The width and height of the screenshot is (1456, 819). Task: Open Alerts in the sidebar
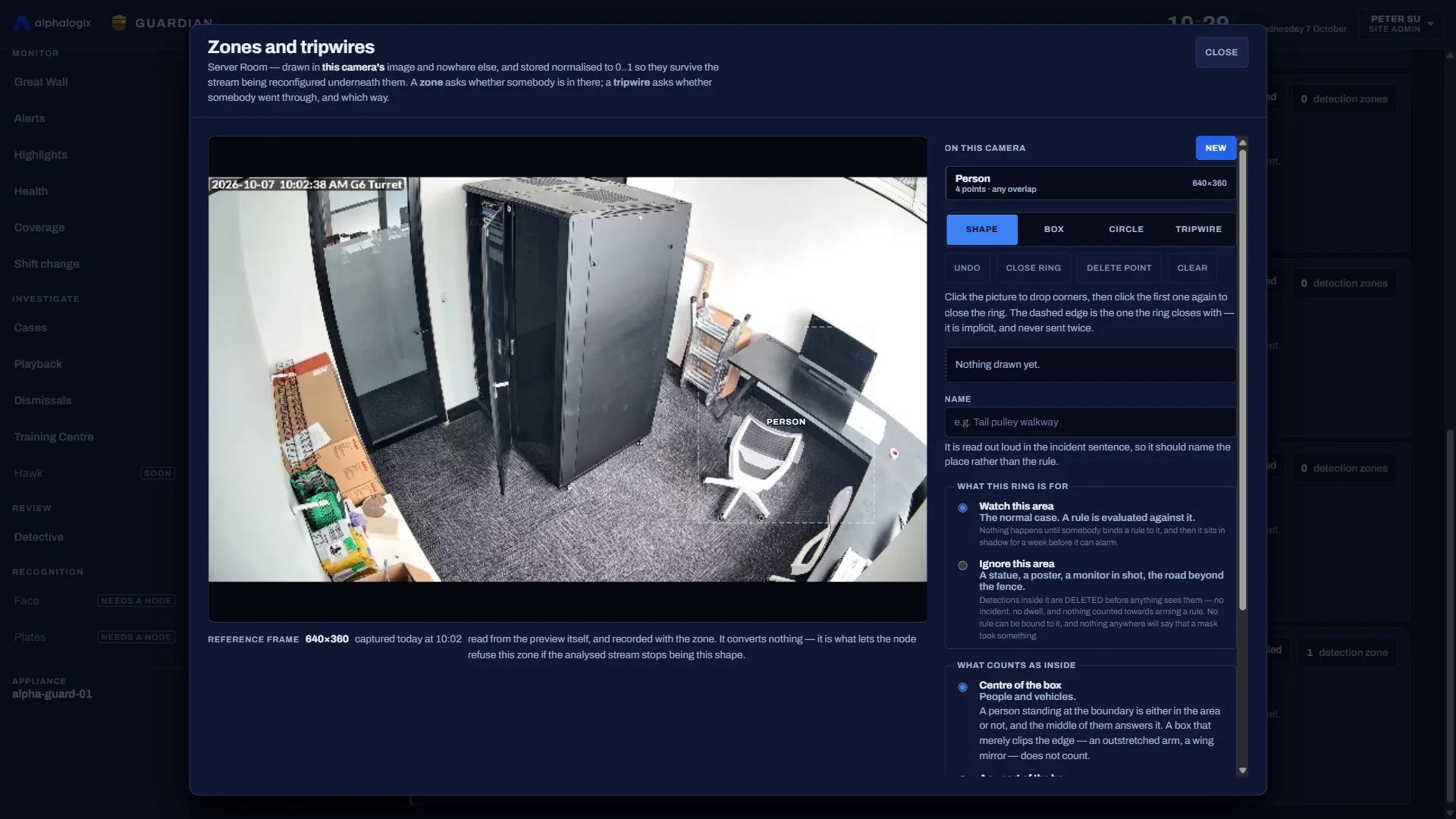click(x=30, y=118)
